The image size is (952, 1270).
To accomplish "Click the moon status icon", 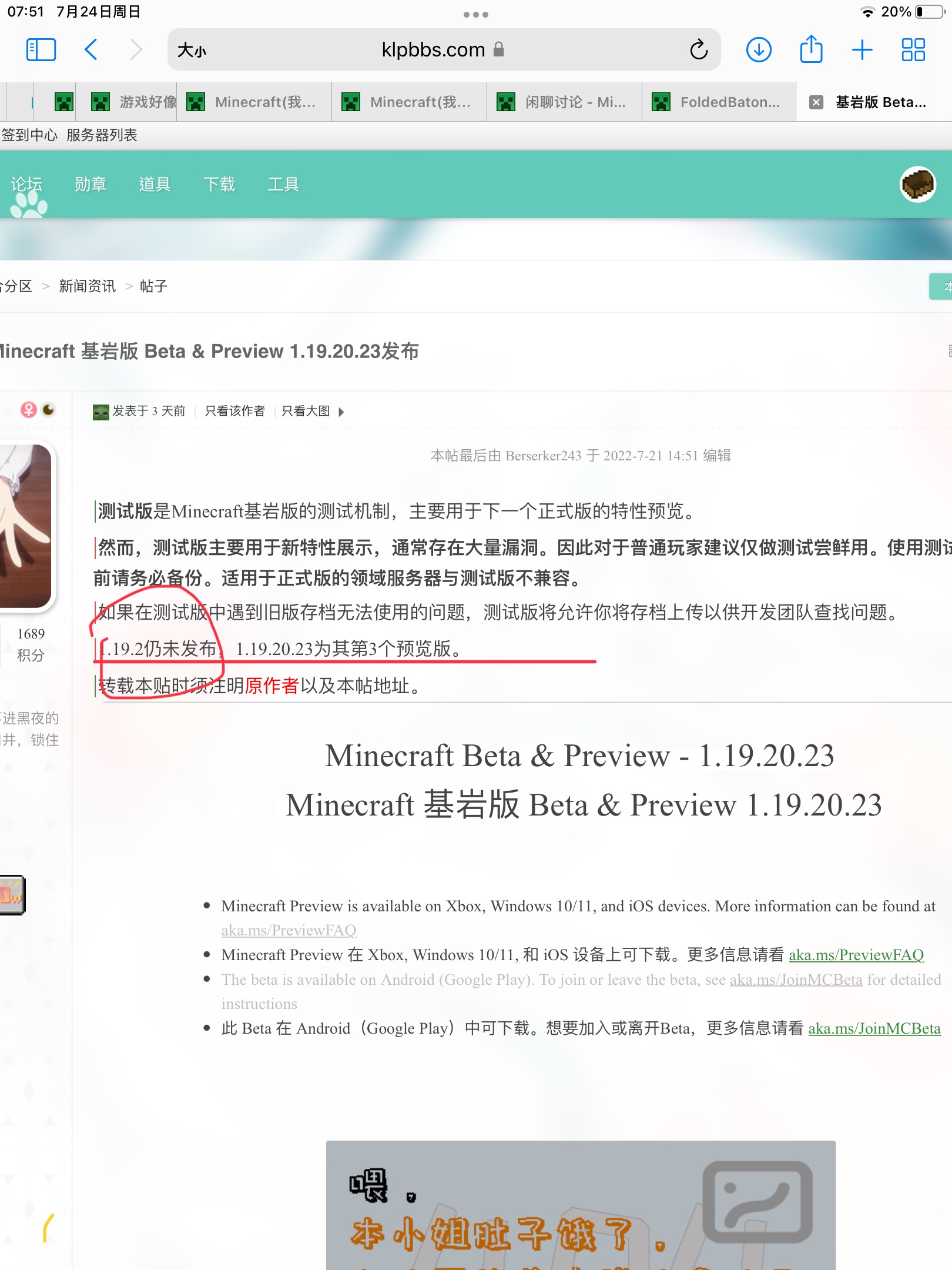I will 49,409.
